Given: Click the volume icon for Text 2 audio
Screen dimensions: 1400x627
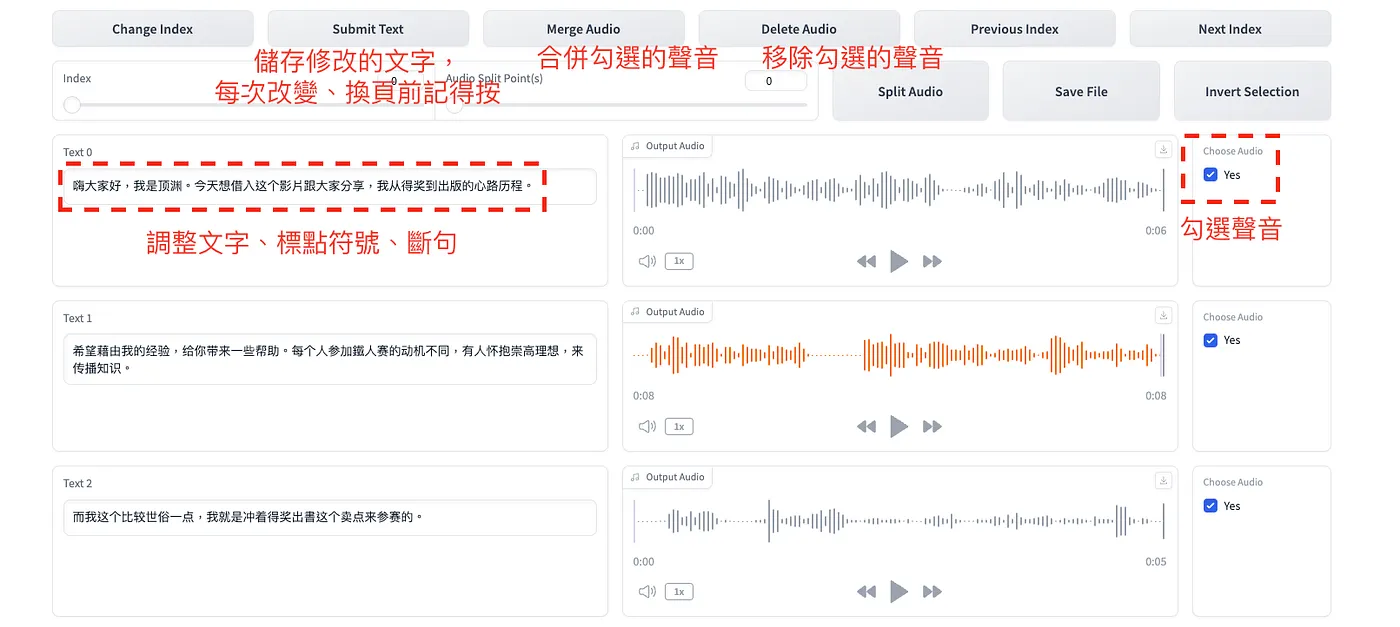Looking at the screenshot, I should (x=647, y=591).
